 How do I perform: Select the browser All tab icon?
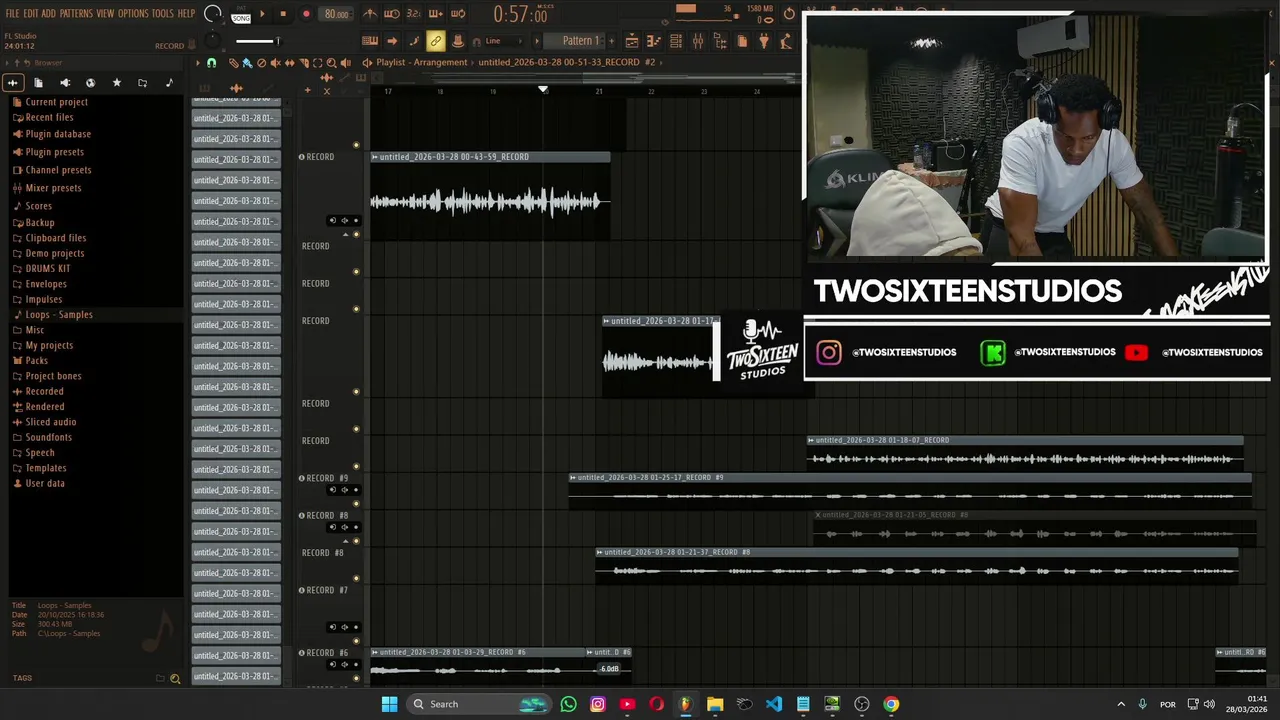coord(13,83)
